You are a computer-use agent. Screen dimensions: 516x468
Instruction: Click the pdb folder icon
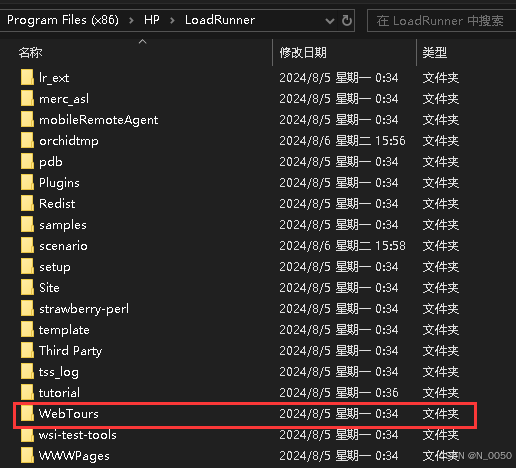(x=27, y=161)
